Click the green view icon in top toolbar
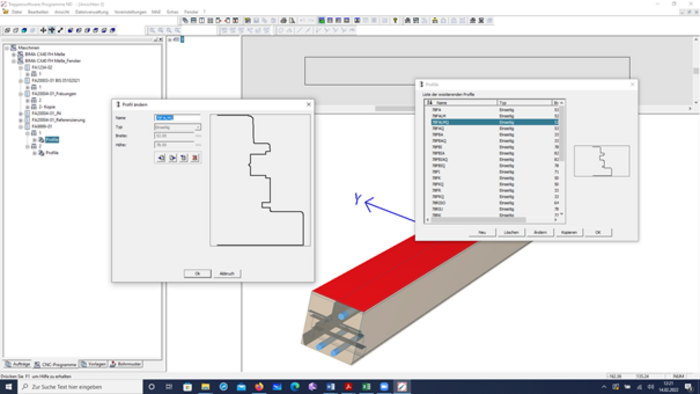The height and width of the screenshot is (394, 700). pyautogui.click(x=321, y=21)
